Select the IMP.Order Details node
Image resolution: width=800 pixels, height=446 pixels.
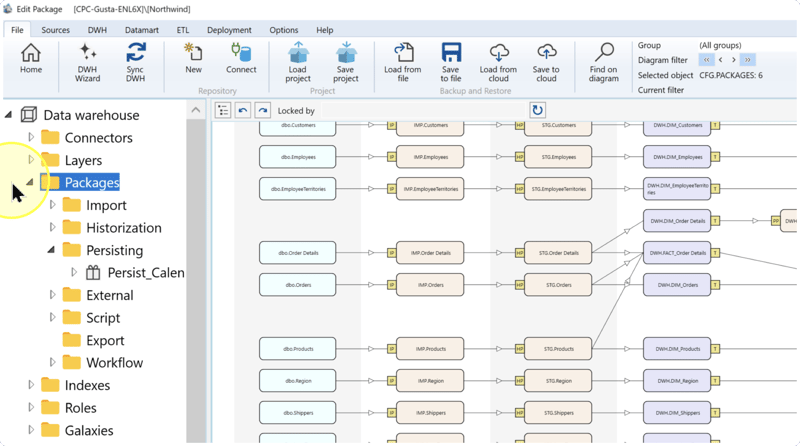pos(430,253)
